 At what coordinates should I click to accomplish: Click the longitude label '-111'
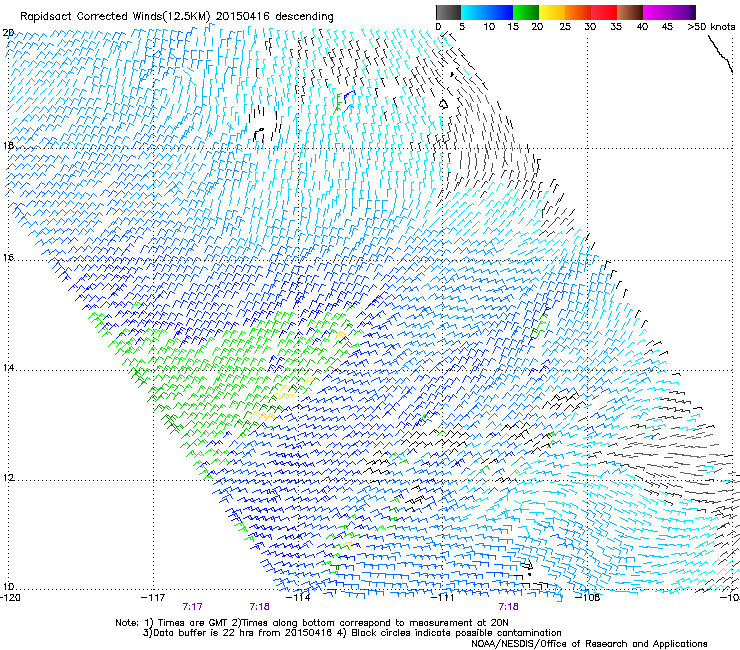pos(442,598)
